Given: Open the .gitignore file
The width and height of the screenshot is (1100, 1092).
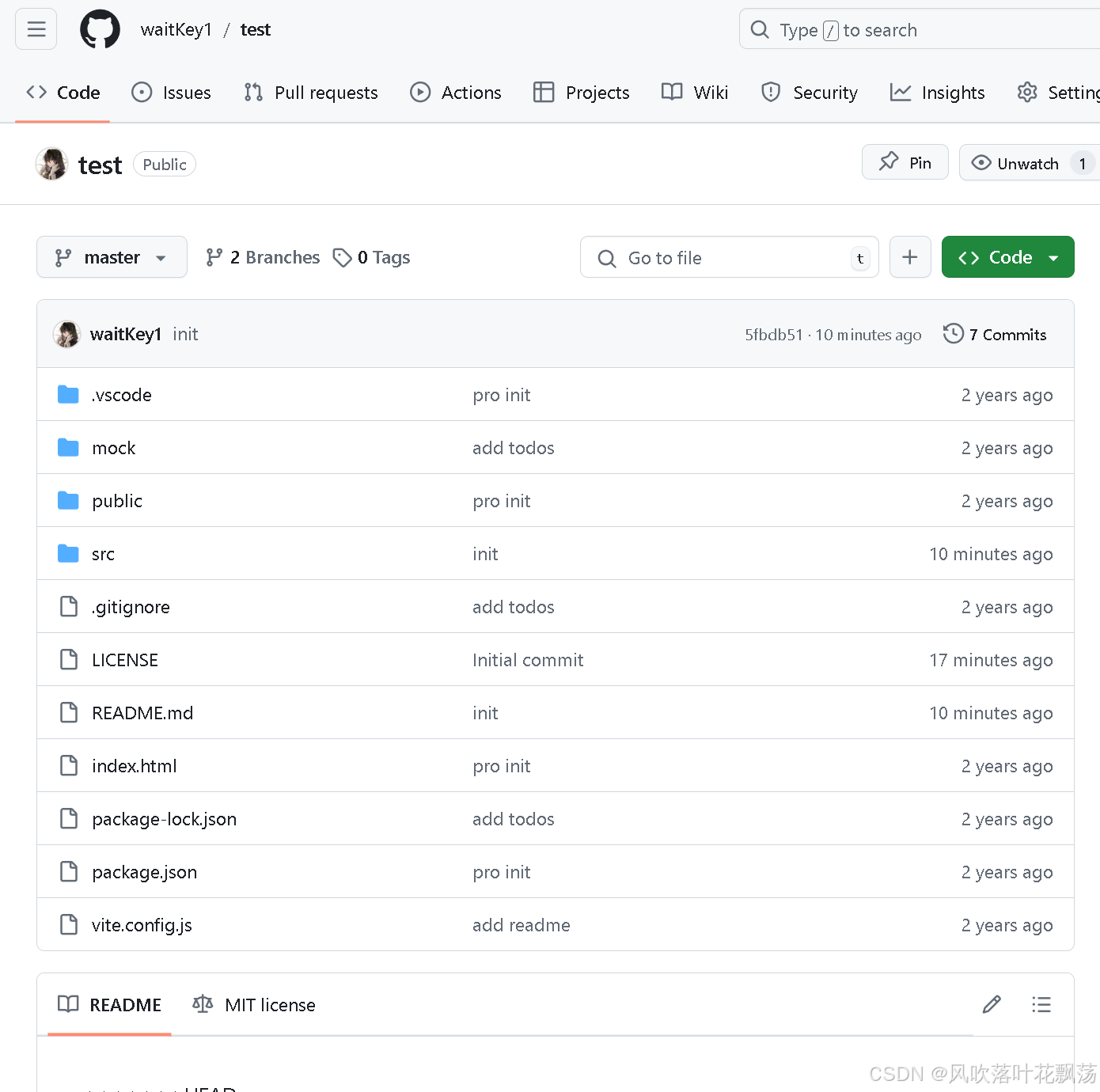Looking at the screenshot, I should point(131,607).
